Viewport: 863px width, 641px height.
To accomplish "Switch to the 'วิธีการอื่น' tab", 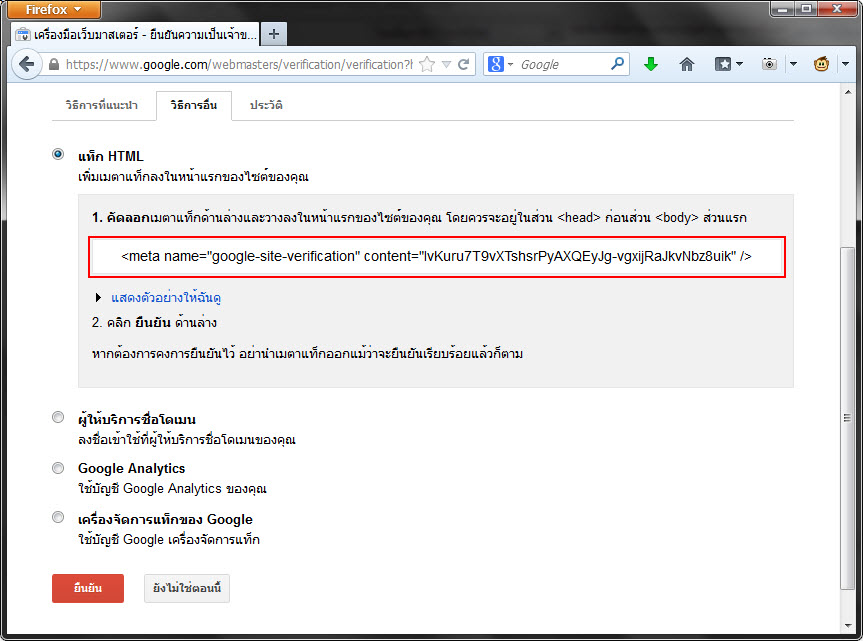I will coord(194,105).
